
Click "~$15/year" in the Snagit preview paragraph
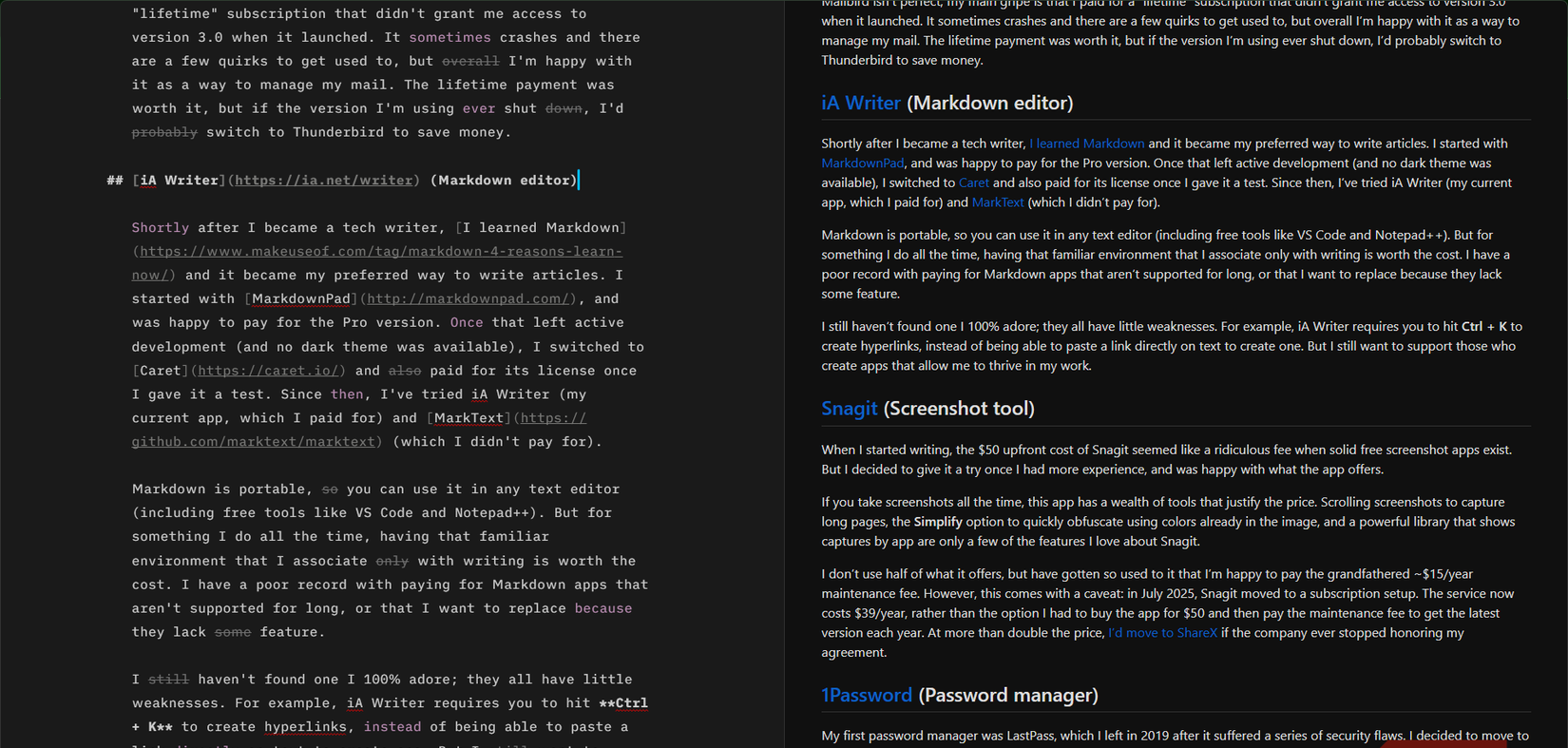1443,574
